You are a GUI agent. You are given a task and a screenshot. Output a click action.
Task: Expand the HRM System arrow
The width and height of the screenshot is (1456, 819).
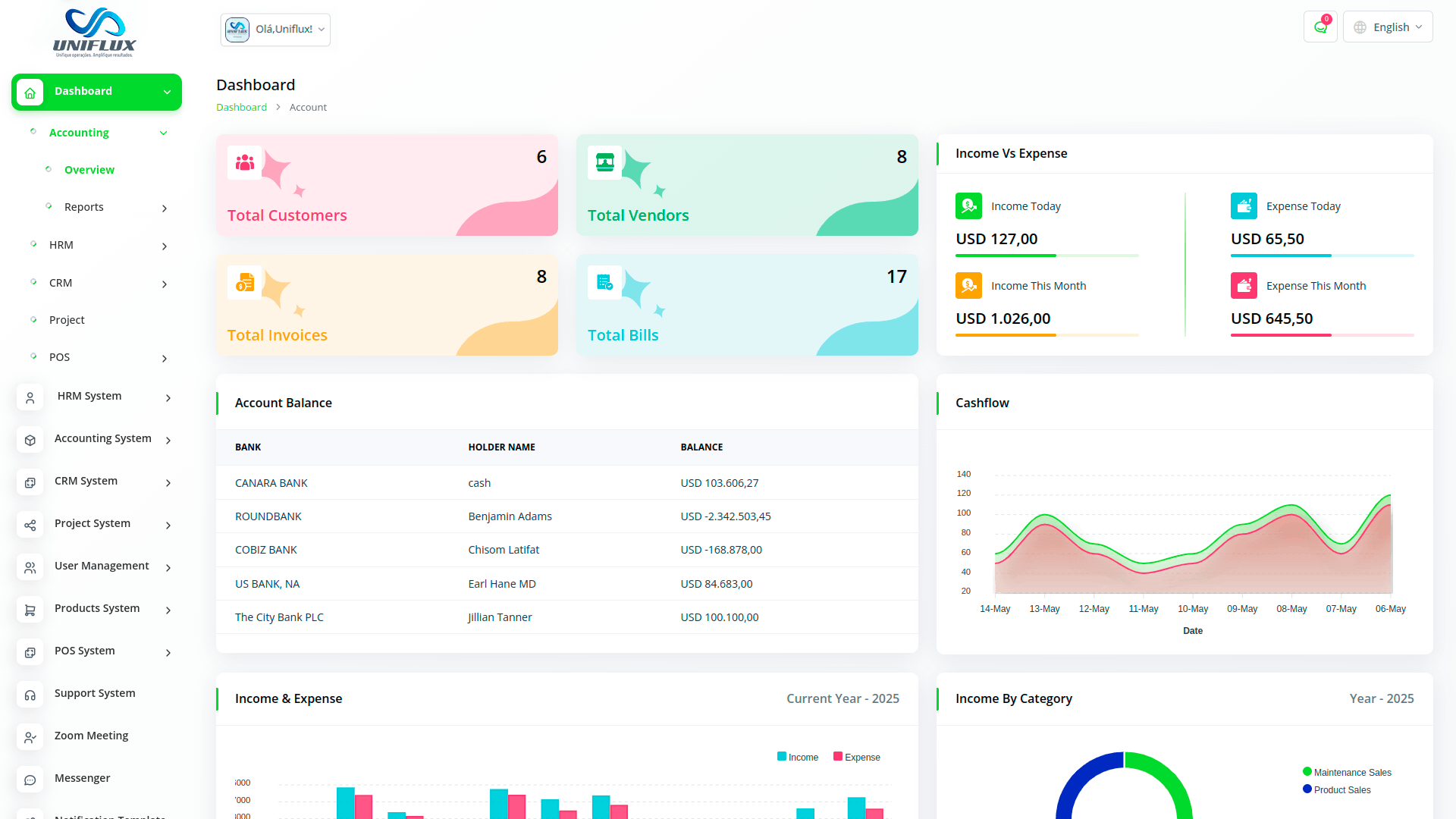tap(168, 397)
